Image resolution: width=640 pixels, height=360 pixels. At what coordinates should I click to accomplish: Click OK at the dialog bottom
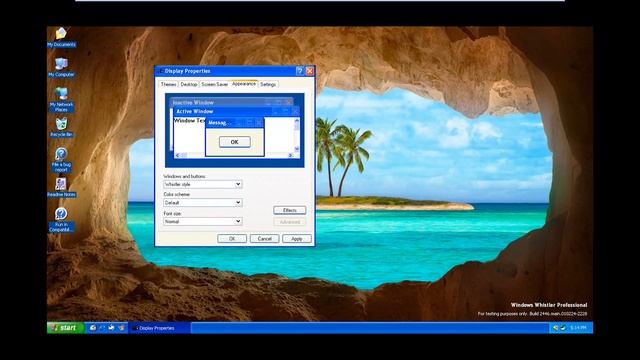(232, 239)
